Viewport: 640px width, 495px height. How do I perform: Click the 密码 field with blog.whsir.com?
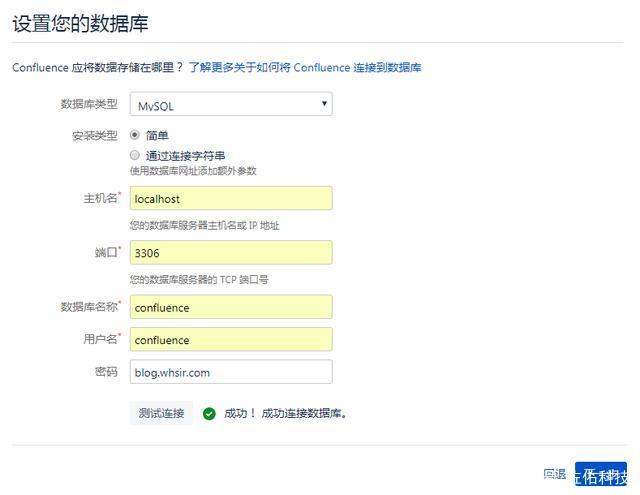231,372
